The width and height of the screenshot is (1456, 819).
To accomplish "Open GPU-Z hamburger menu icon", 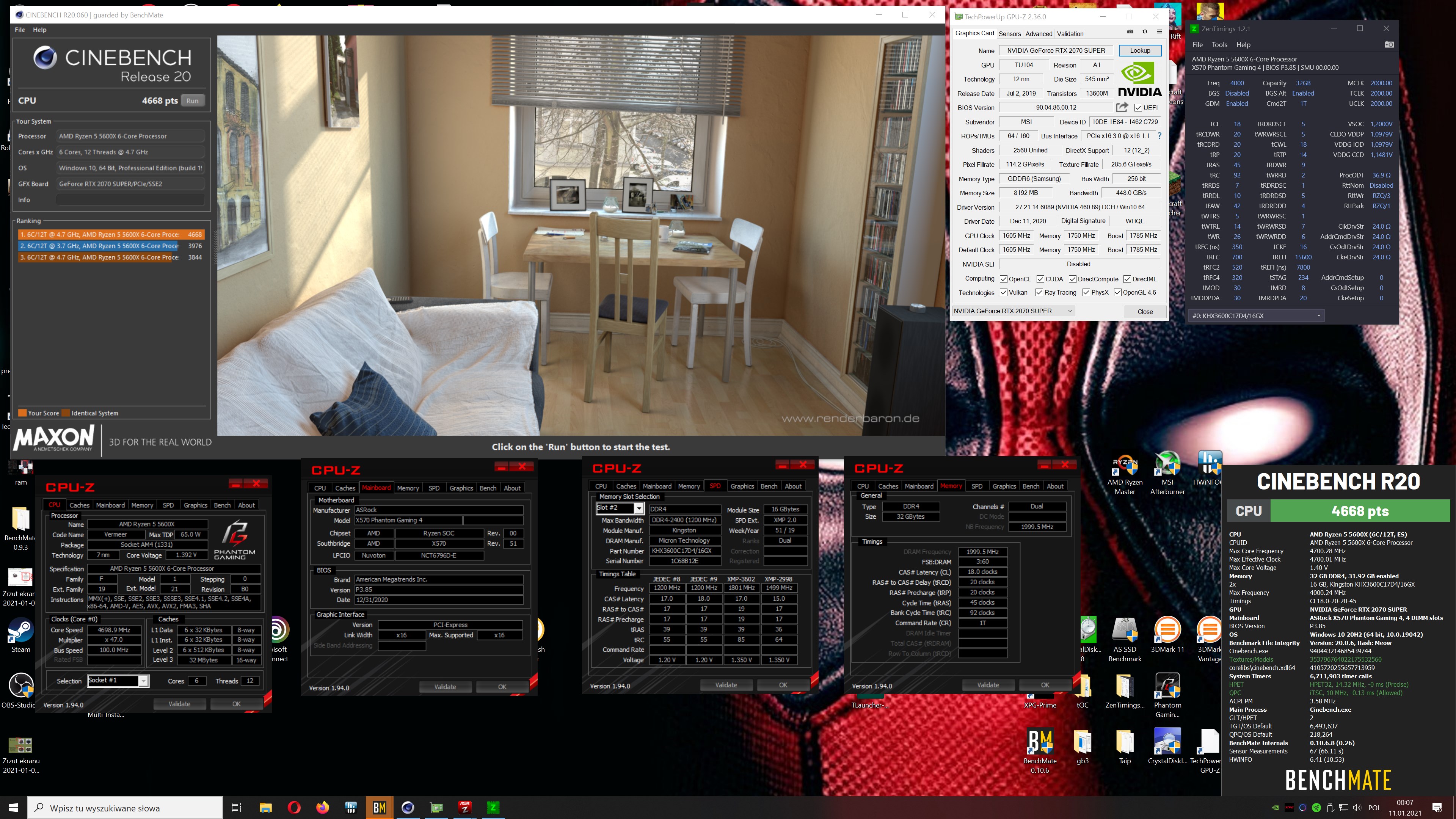I will [1159, 31].
